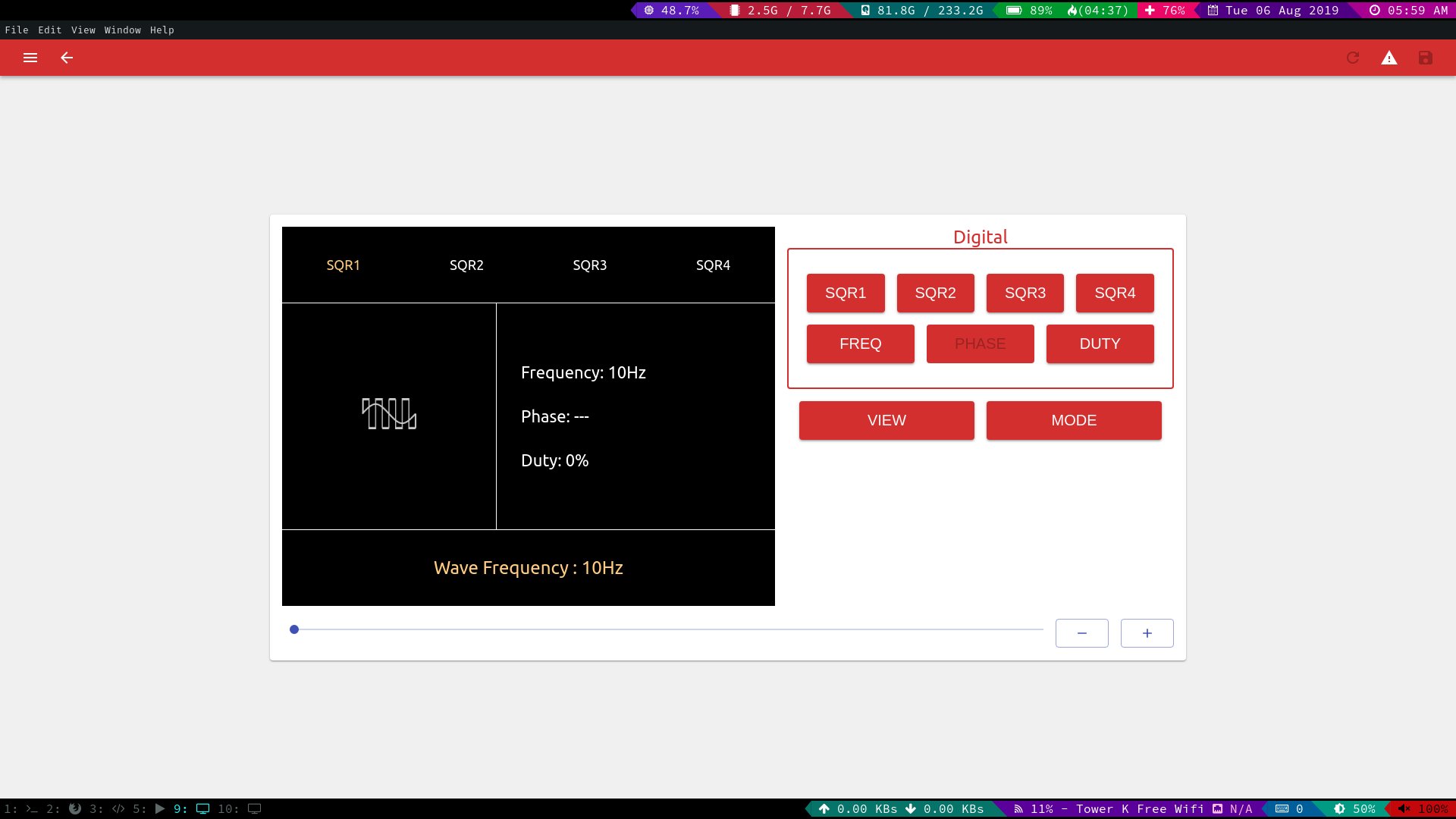Click the frequency slider handle
This screenshot has height=819, width=1456.
pos(294,629)
